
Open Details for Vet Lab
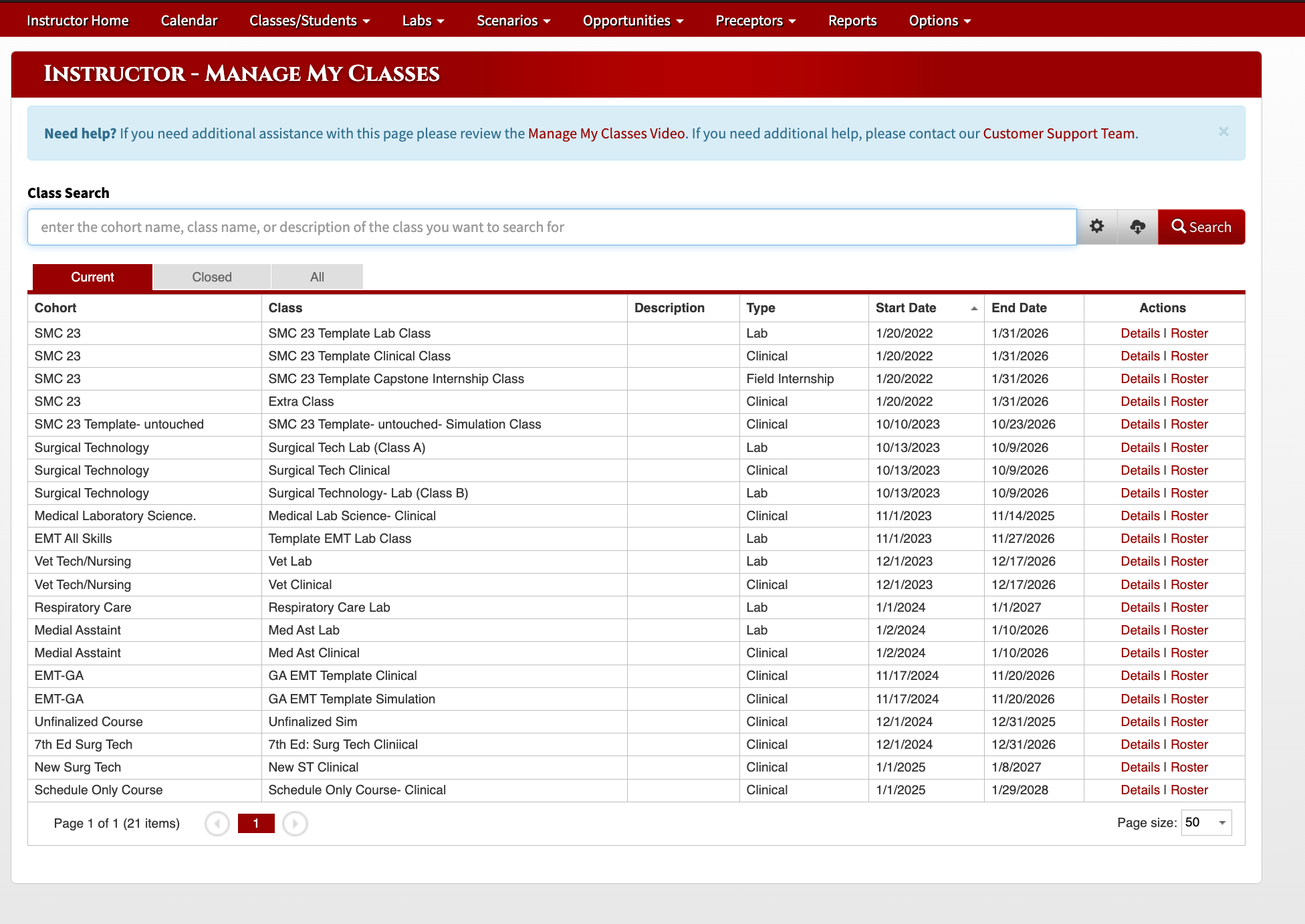[1140, 561]
